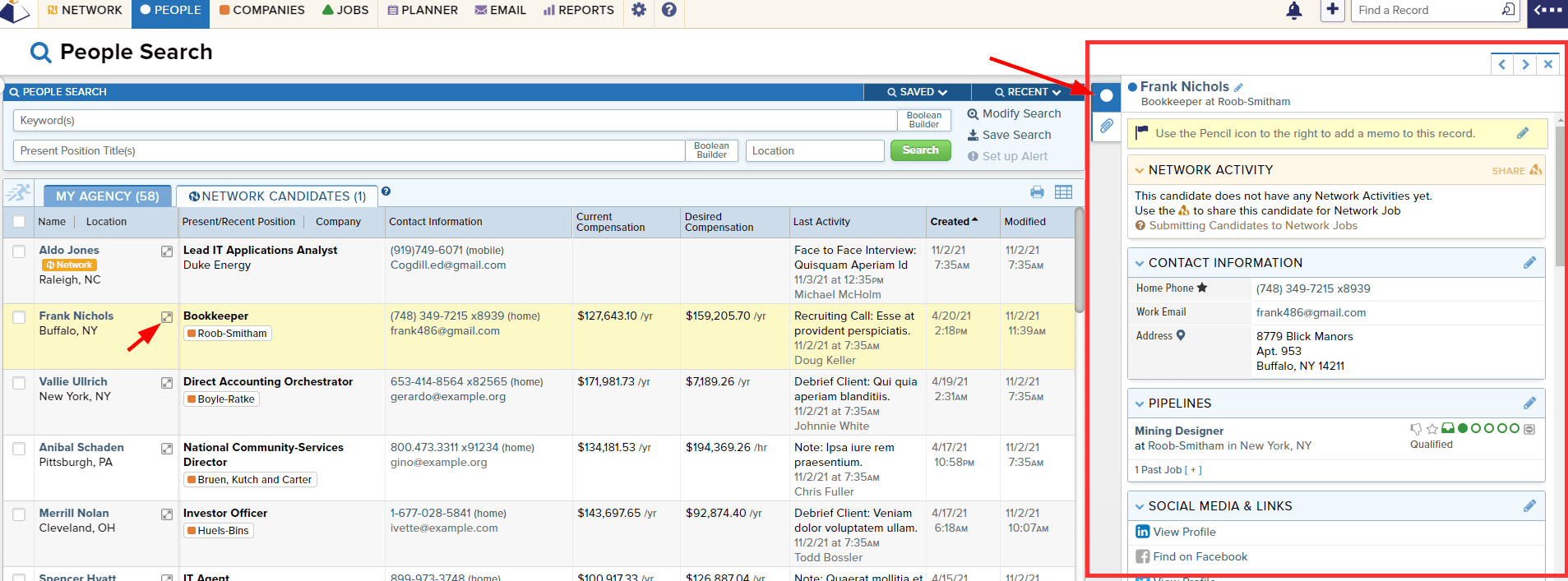Collapse Social Media & Links section
Viewport: 1568px width, 581px height.
tap(1140, 506)
